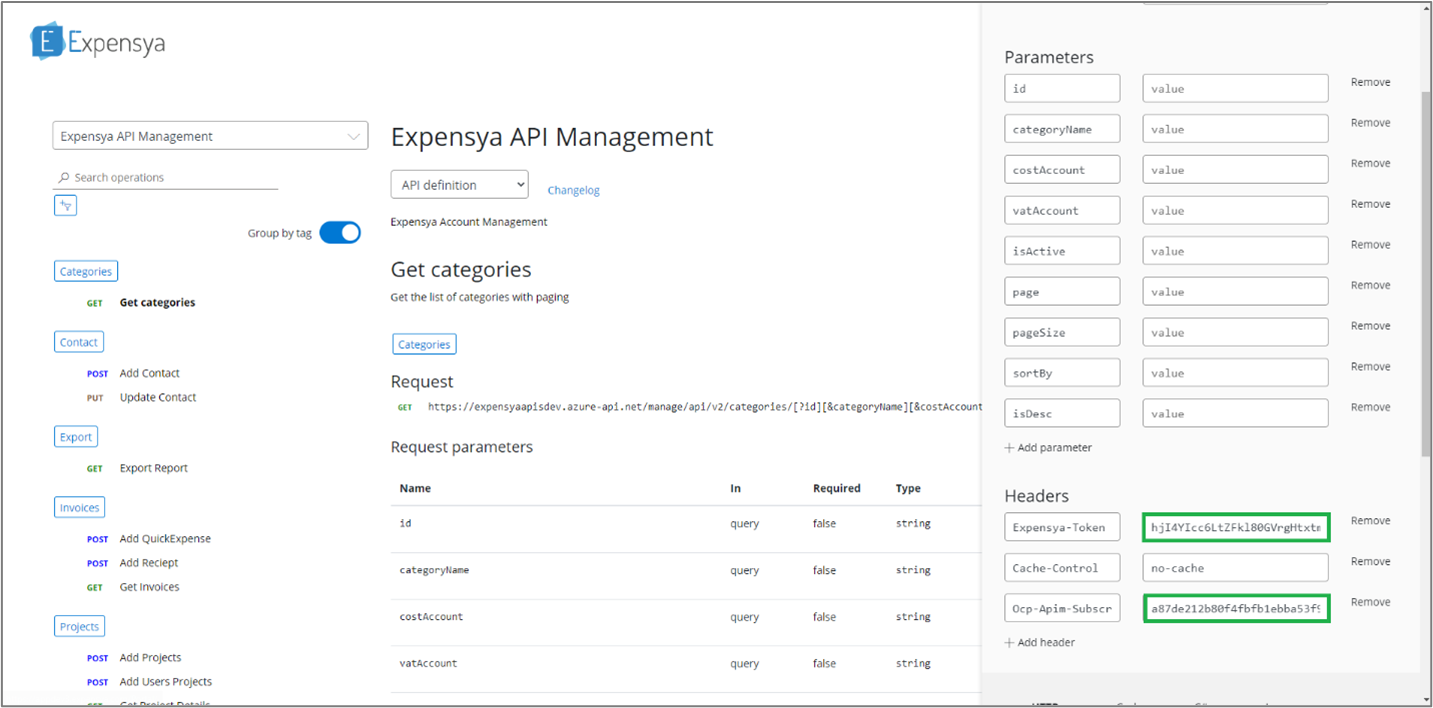Screen dimensions: 1433x708
Task: Select the Export tag in sidebar
Action: point(76,437)
